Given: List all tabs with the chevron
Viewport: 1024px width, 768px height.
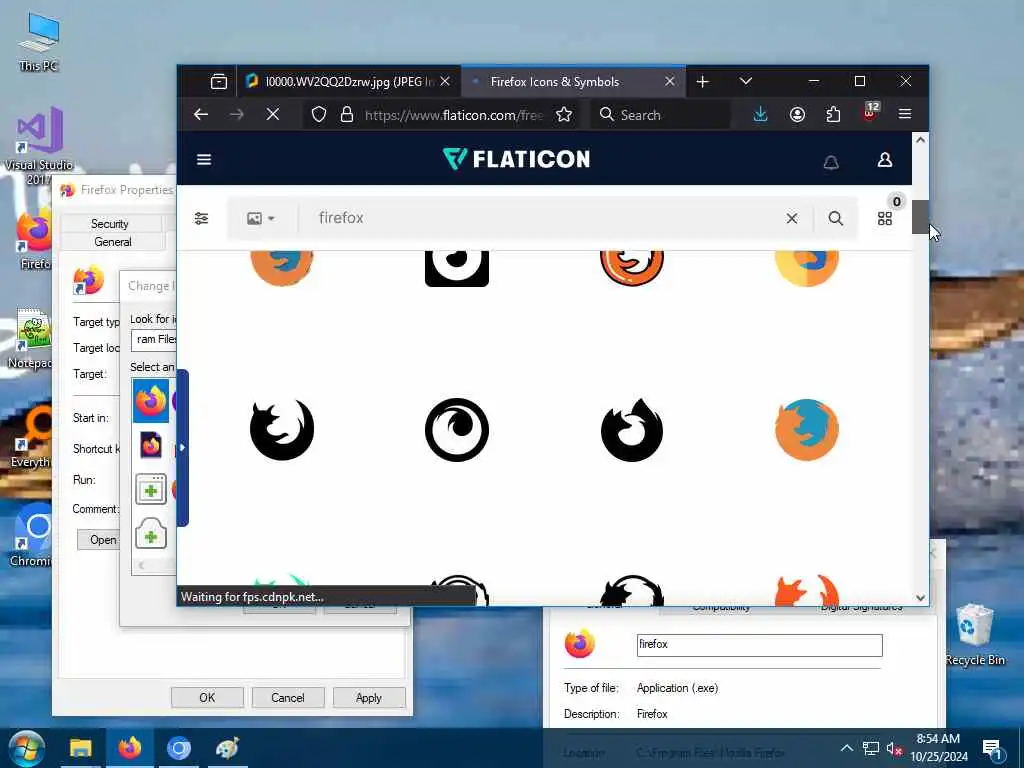Looking at the screenshot, I should point(746,81).
